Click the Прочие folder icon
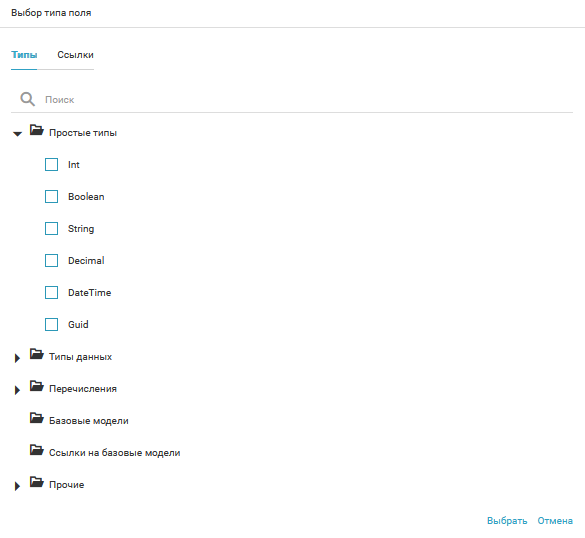This screenshot has width=585, height=538. pyautogui.click(x=37, y=482)
